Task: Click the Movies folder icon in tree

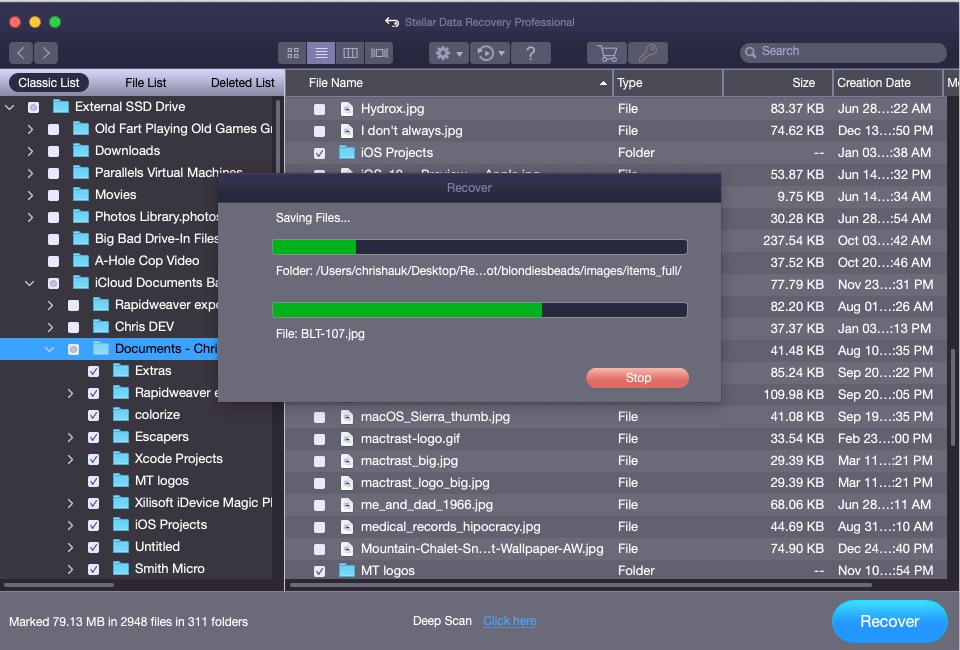Action: point(81,195)
